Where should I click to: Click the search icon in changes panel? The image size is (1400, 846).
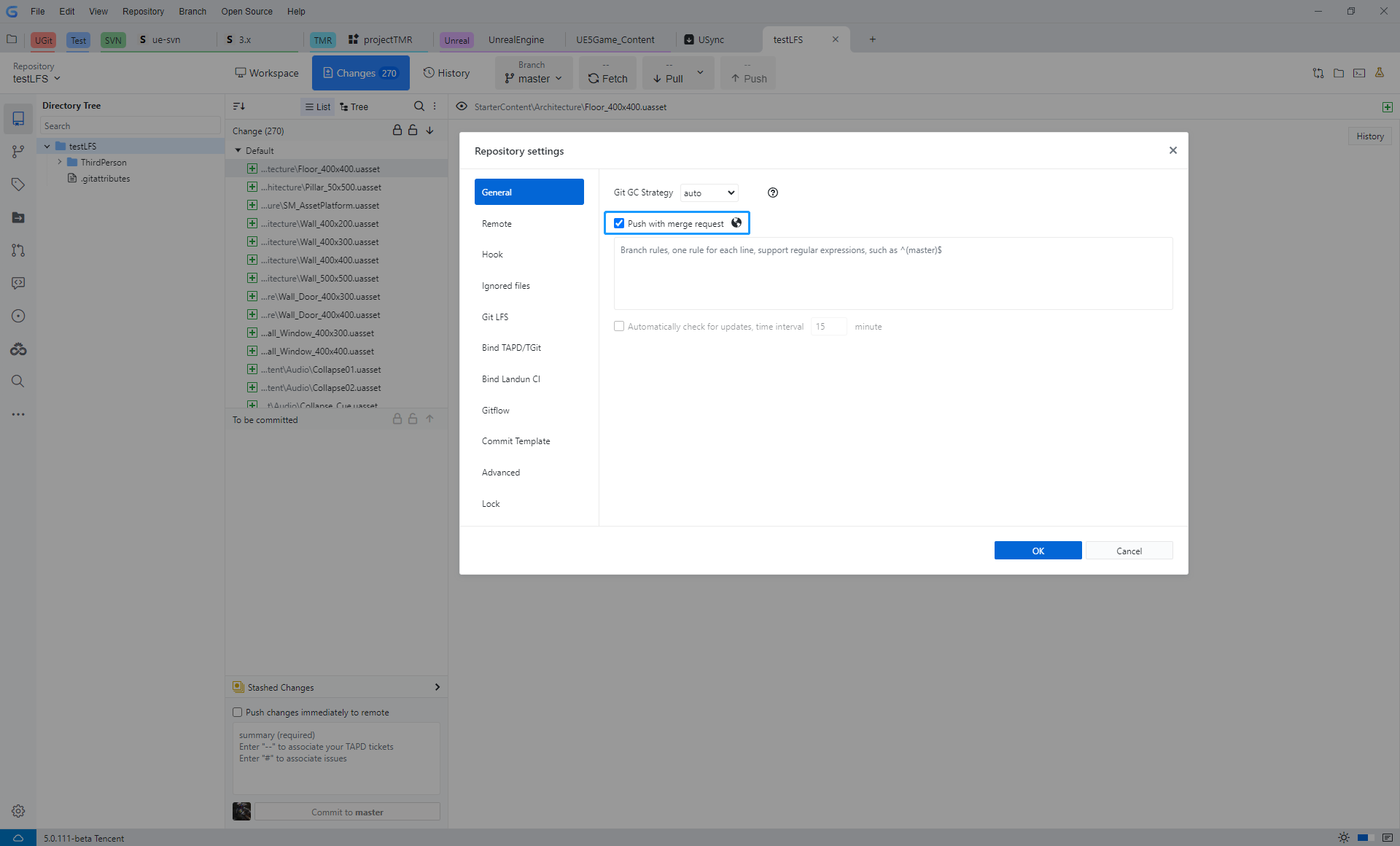point(419,106)
